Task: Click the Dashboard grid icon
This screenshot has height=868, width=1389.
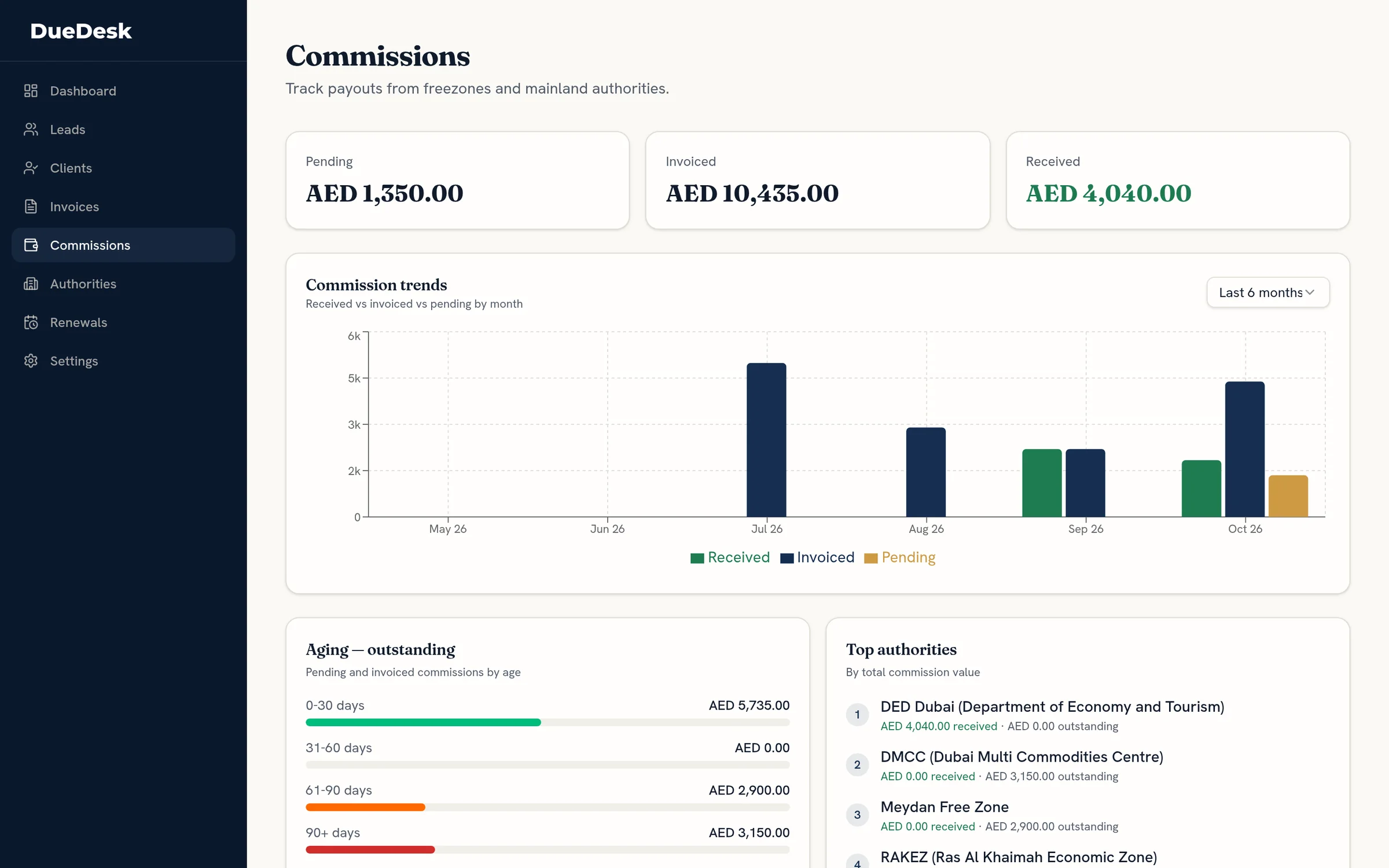Action: coord(31,91)
